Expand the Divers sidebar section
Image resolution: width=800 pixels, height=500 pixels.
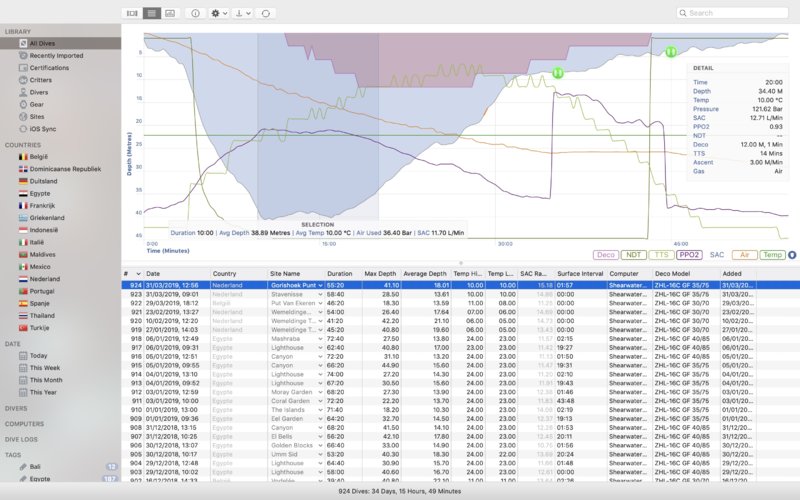tap(16, 408)
